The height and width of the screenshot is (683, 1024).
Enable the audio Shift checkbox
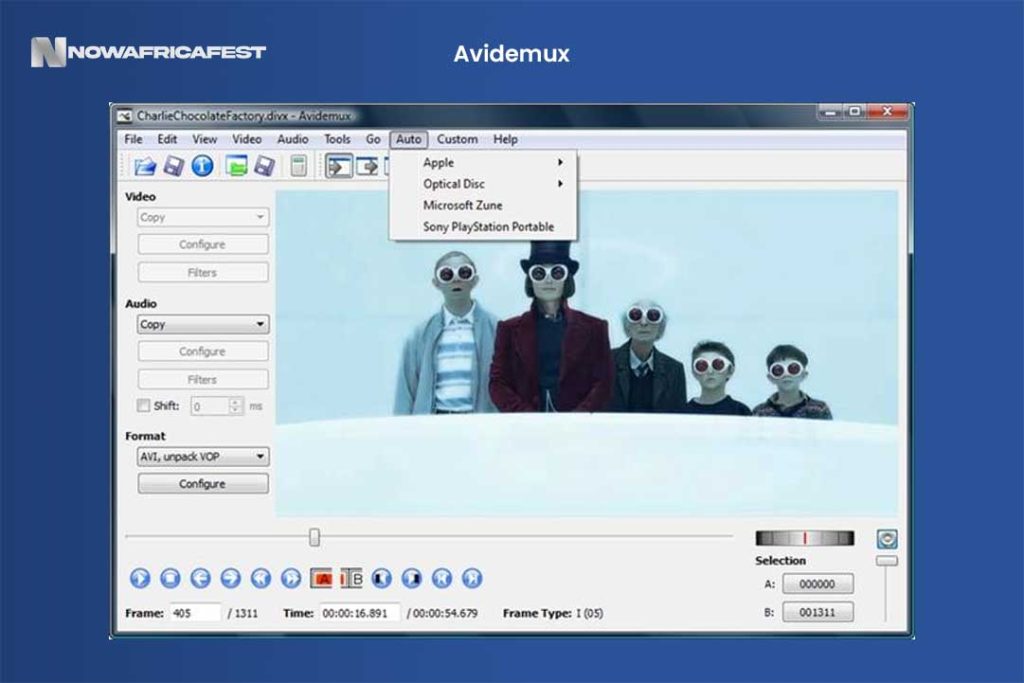[144, 405]
